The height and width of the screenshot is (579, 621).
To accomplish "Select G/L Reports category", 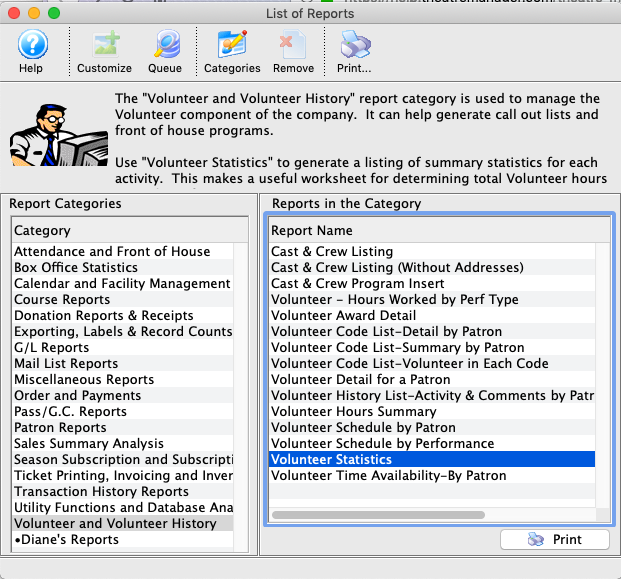I will [x=123, y=347].
